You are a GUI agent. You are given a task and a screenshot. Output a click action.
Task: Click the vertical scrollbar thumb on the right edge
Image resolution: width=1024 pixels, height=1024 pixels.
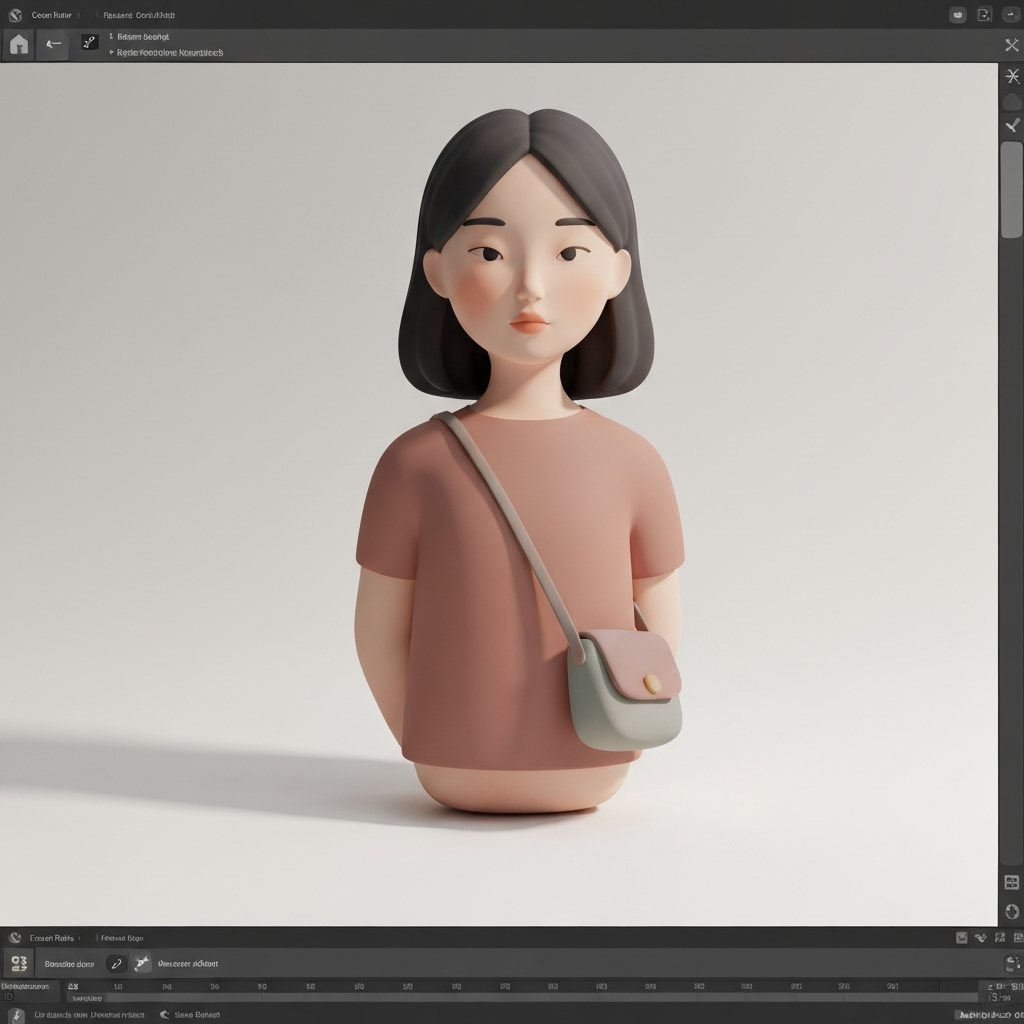(1012, 190)
